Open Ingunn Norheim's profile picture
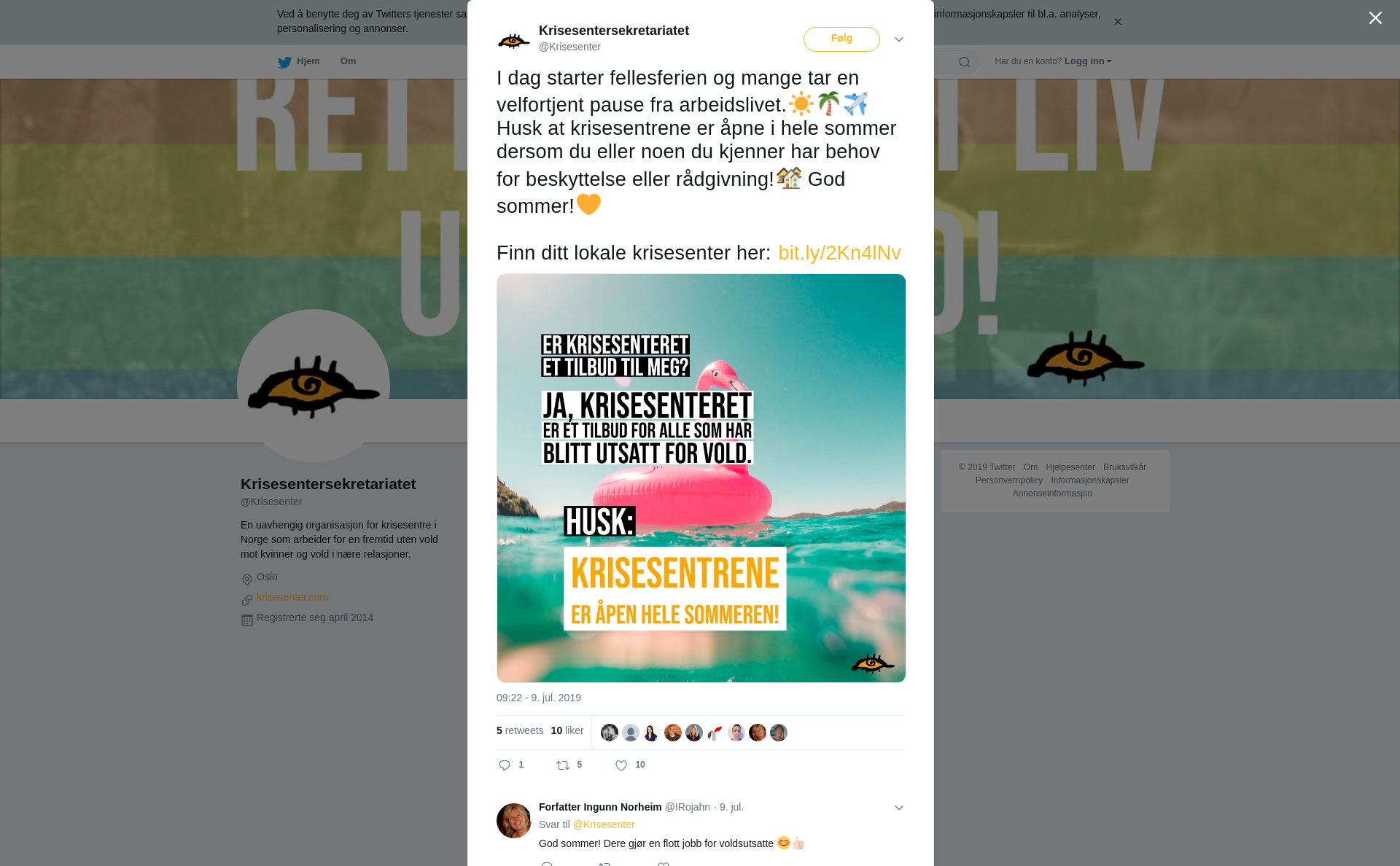The height and width of the screenshot is (866, 1400). tap(514, 821)
